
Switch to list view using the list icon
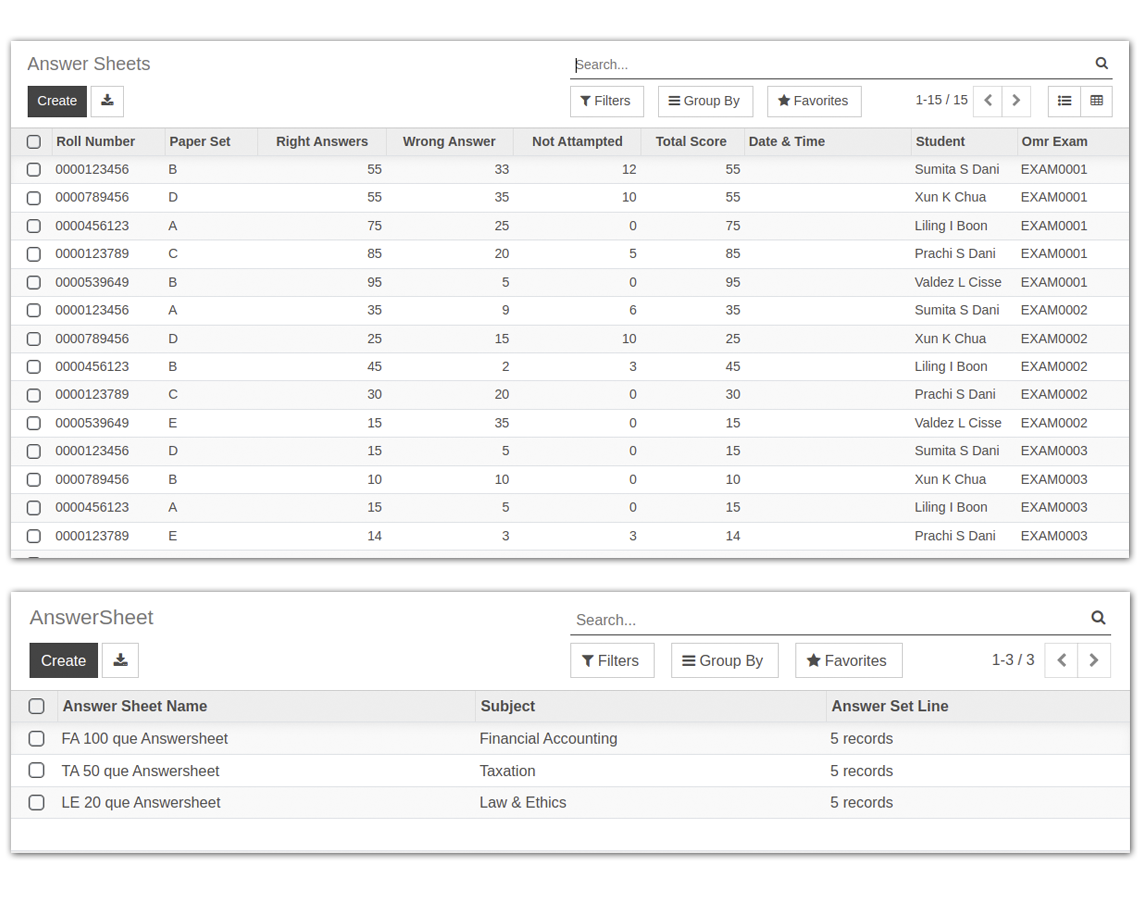(1064, 101)
